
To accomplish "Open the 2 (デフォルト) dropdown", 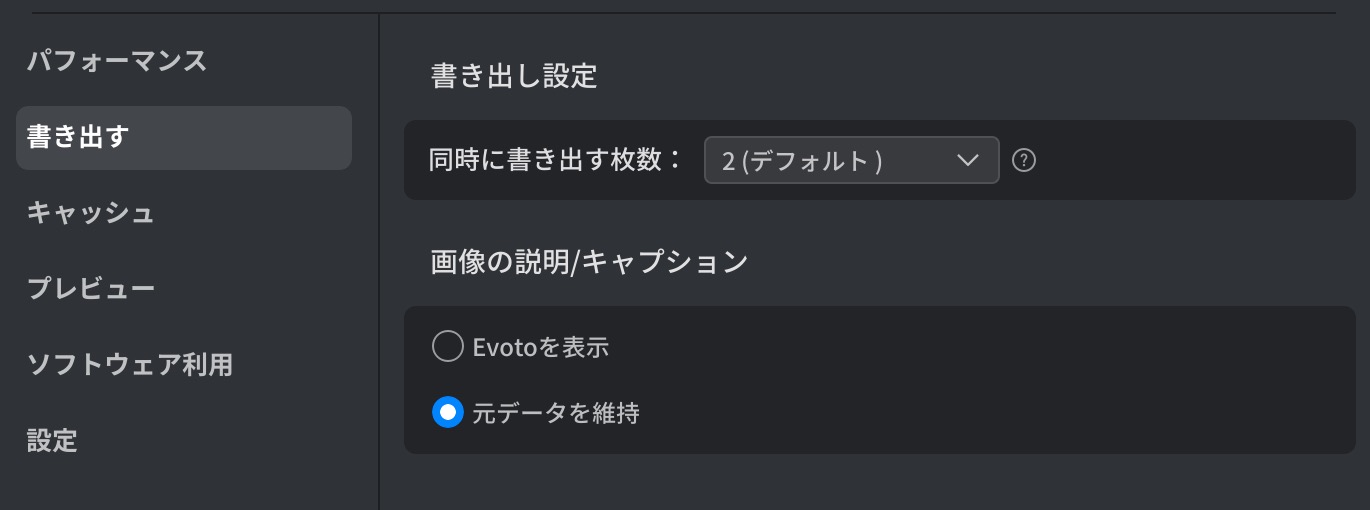I will (852, 160).
